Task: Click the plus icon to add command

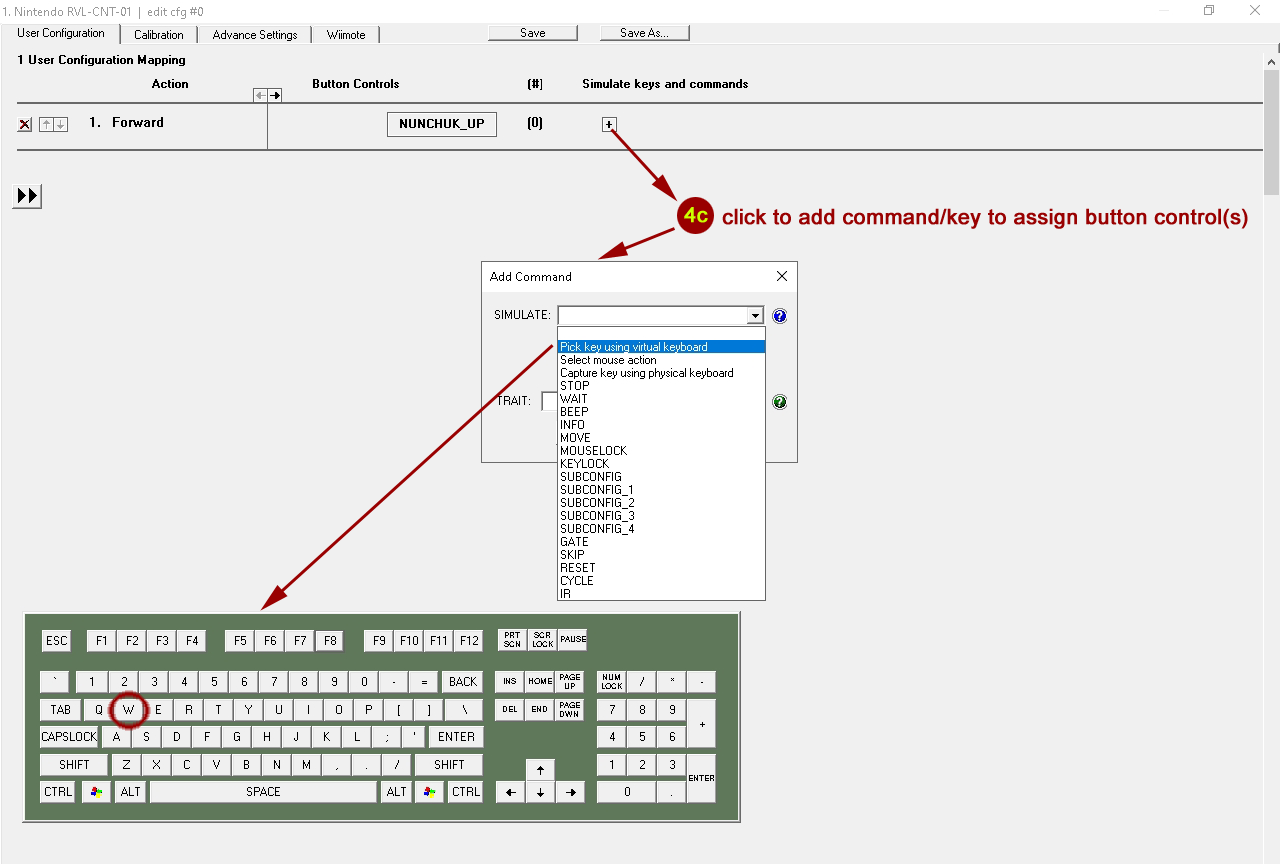Action: click(609, 125)
